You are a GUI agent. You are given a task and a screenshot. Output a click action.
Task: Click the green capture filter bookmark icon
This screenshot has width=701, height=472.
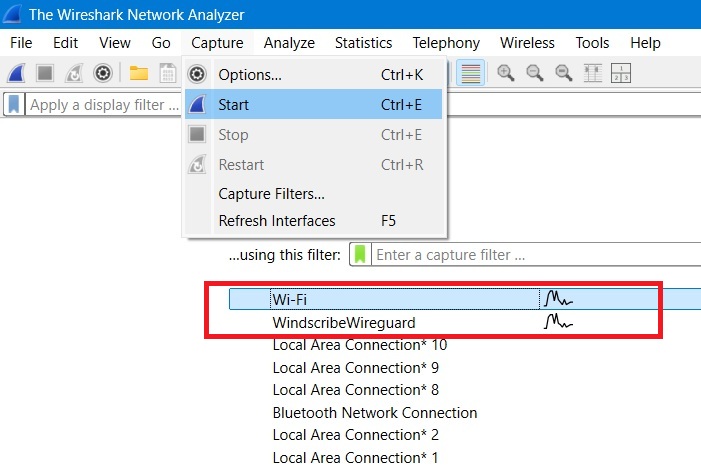(360, 254)
